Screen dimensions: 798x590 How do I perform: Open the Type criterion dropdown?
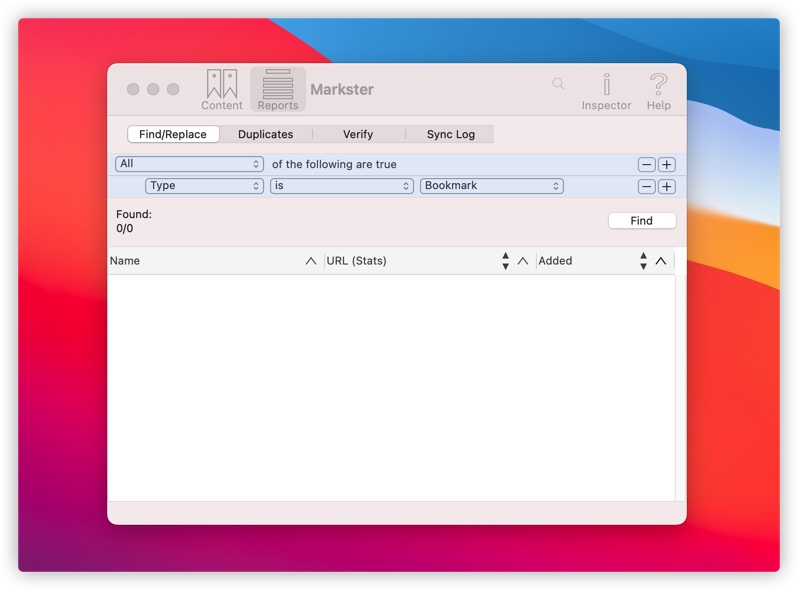[204, 186]
